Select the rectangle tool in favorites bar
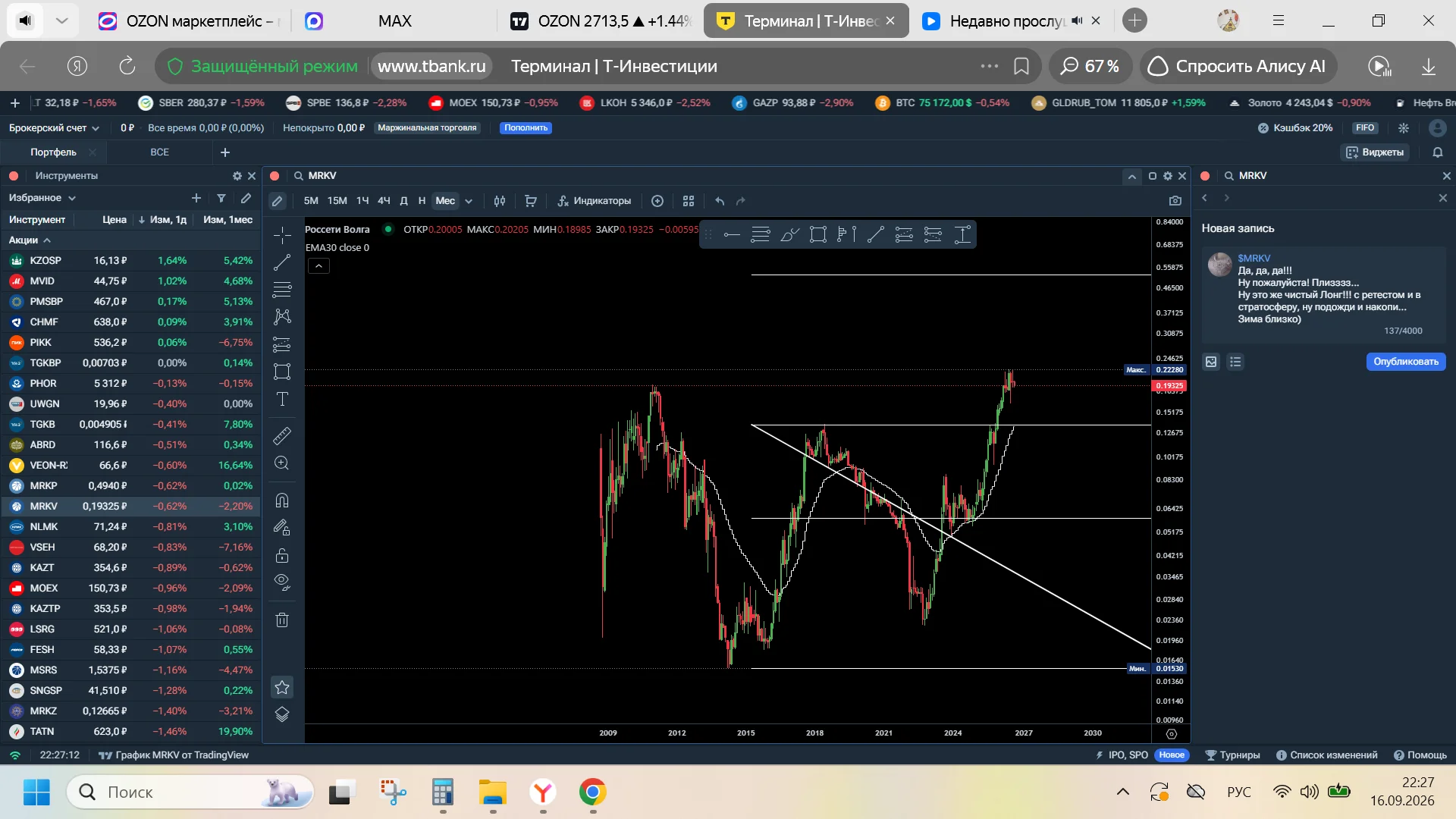This screenshot has height=819, width=1456. pos(818,235)
